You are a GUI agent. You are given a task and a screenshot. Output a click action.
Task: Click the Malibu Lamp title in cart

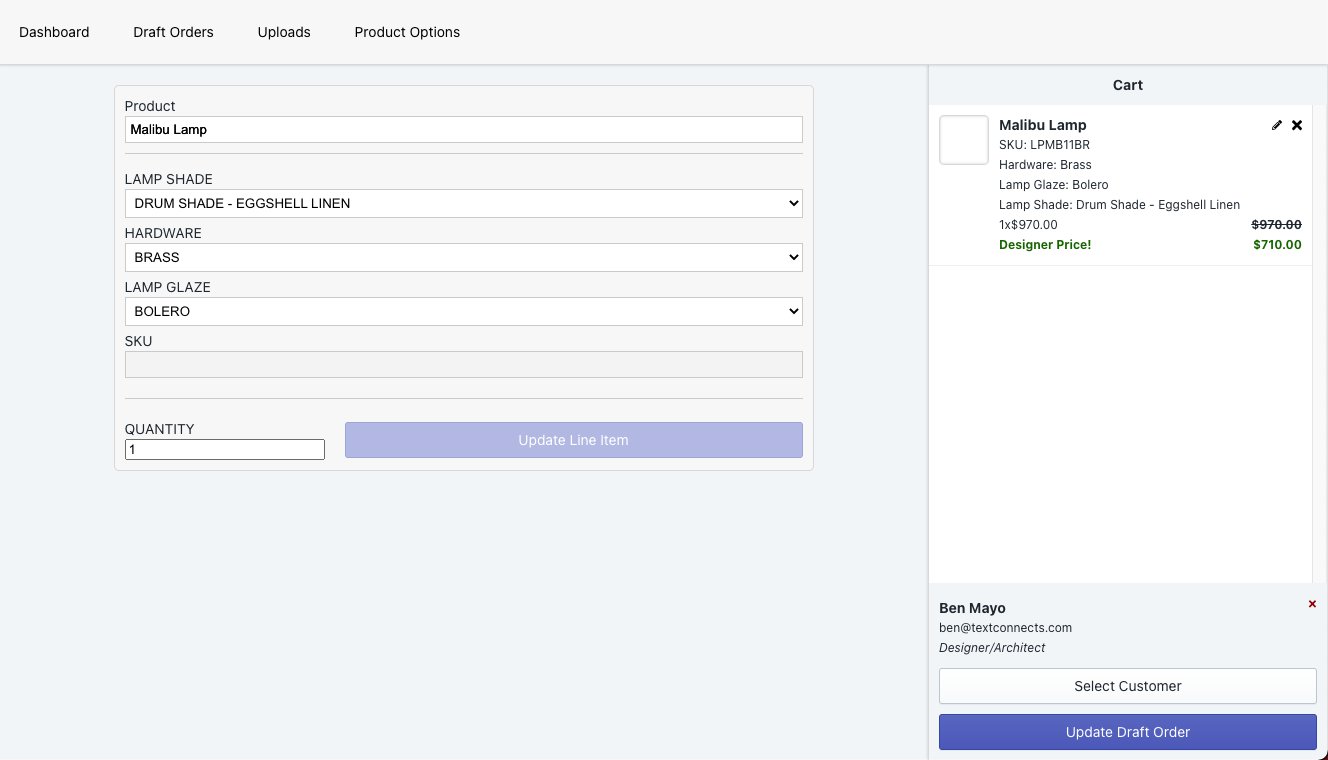click(x=1042, y=125)
